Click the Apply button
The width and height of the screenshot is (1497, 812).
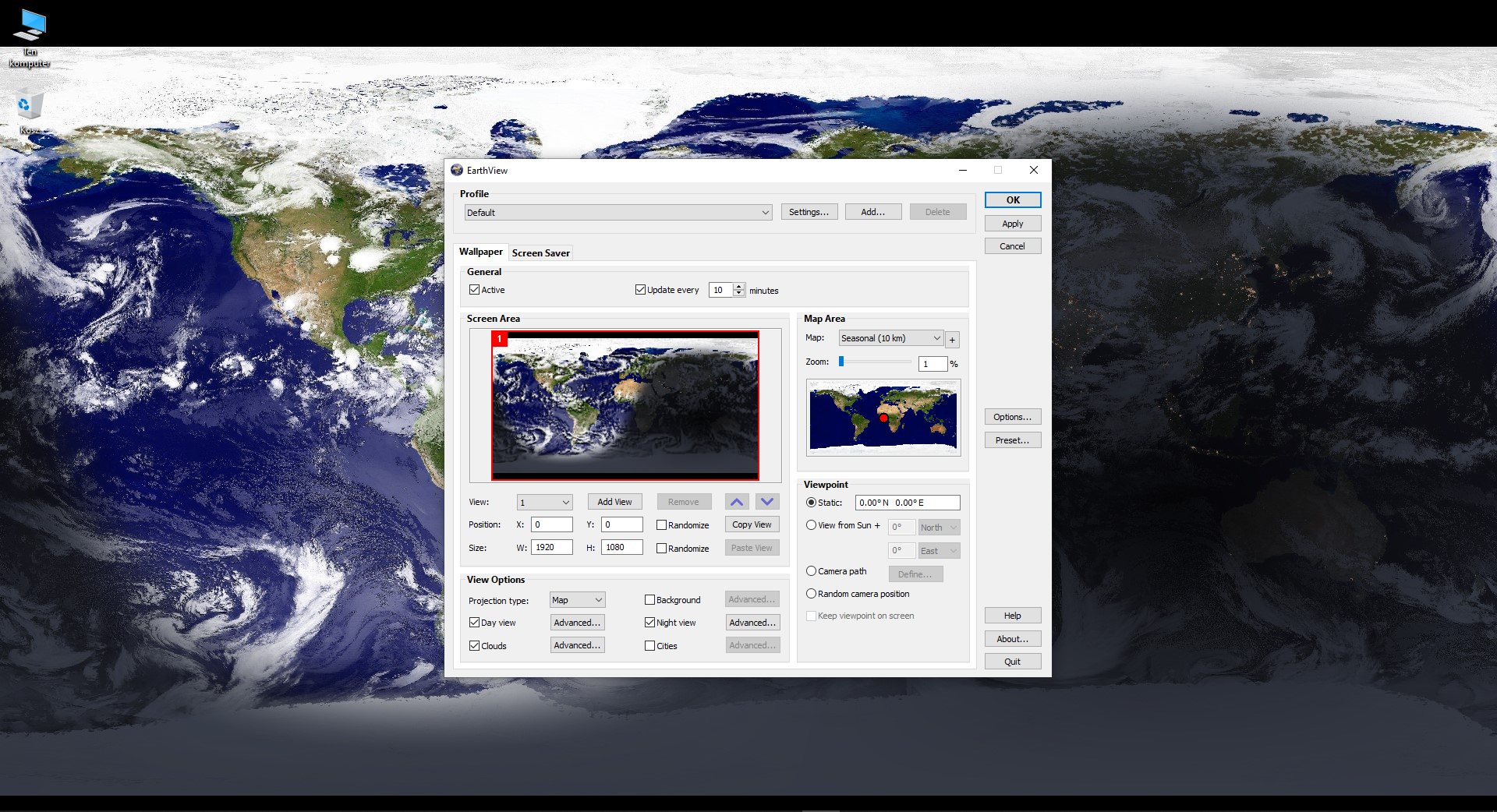tap(1013, 224)
